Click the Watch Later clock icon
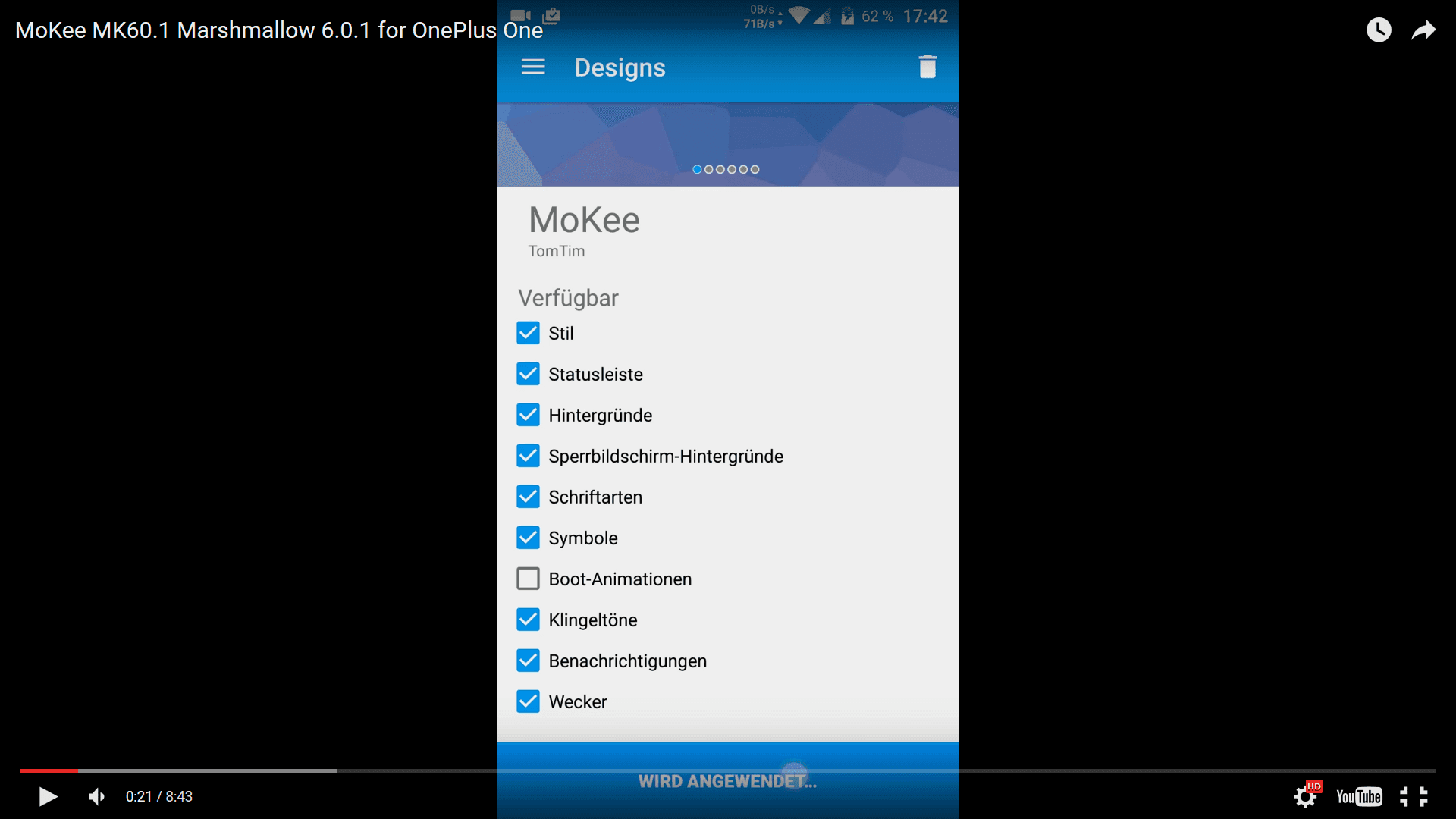This screenshot has width=1456, height=819. (1379, 30)
